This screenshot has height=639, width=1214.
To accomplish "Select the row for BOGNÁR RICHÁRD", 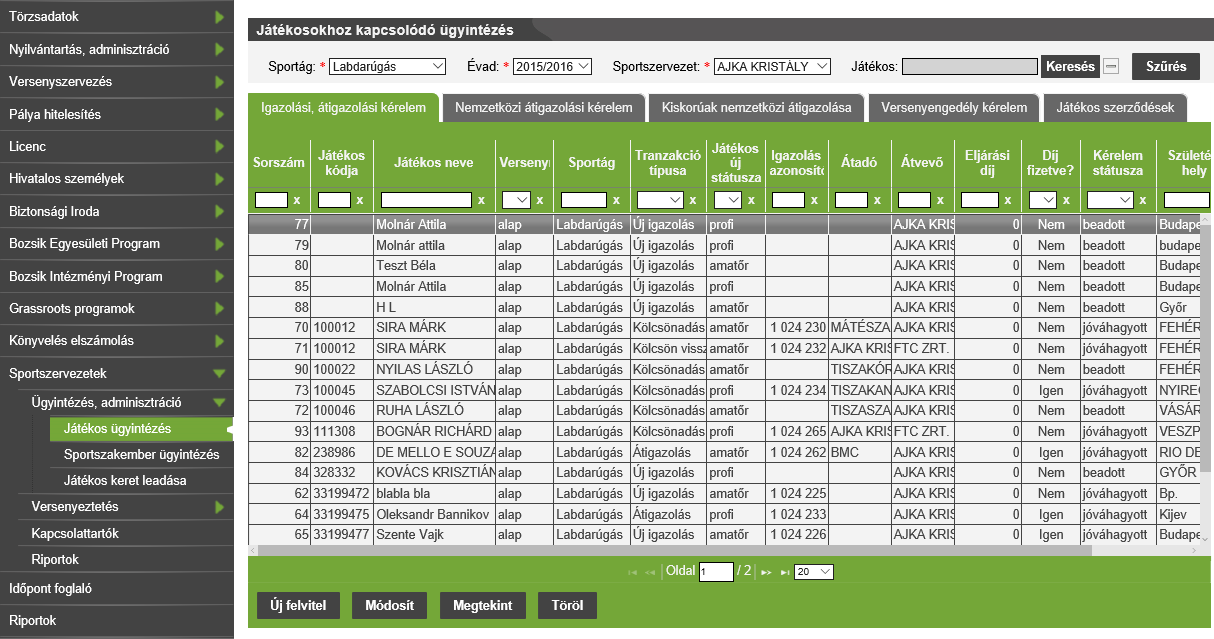I will click(x=724, y=431).
